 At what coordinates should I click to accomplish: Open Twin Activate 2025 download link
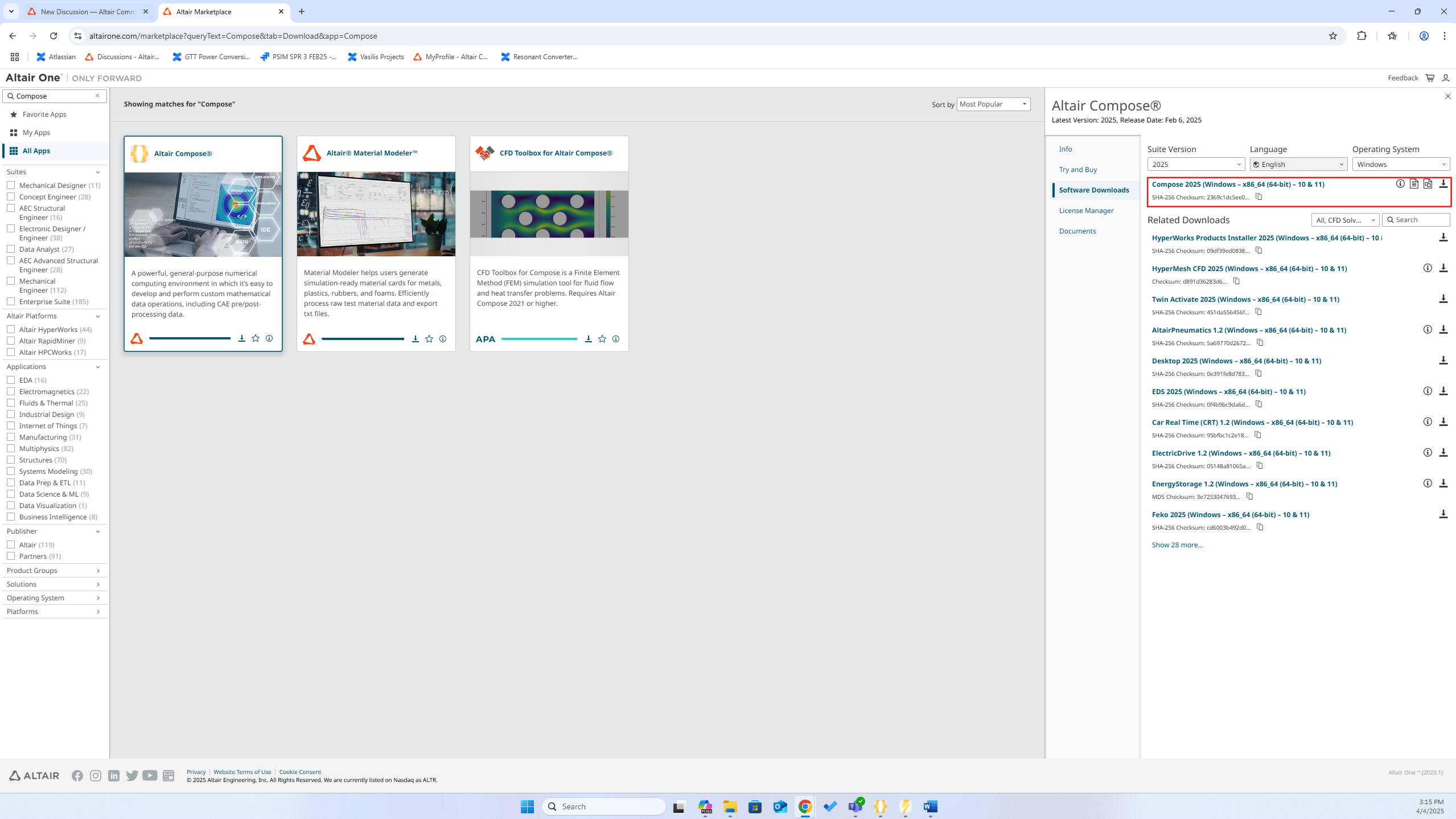pos(1245,300)
